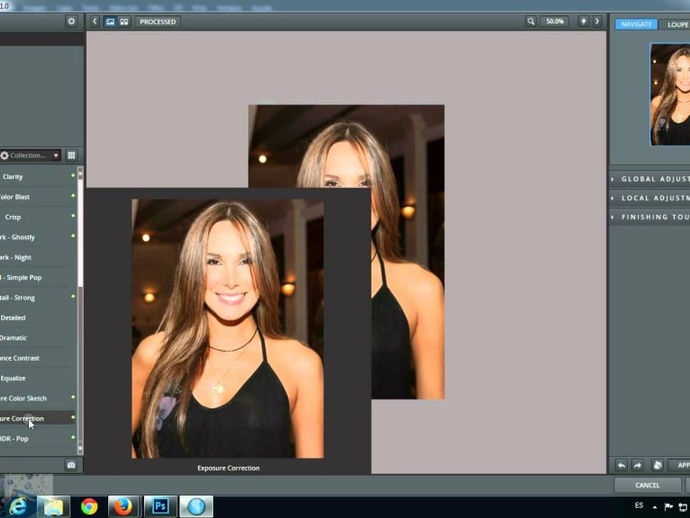690x518 pixels.
Task: Click the undo arrow icon
Action: click(621, 465)
